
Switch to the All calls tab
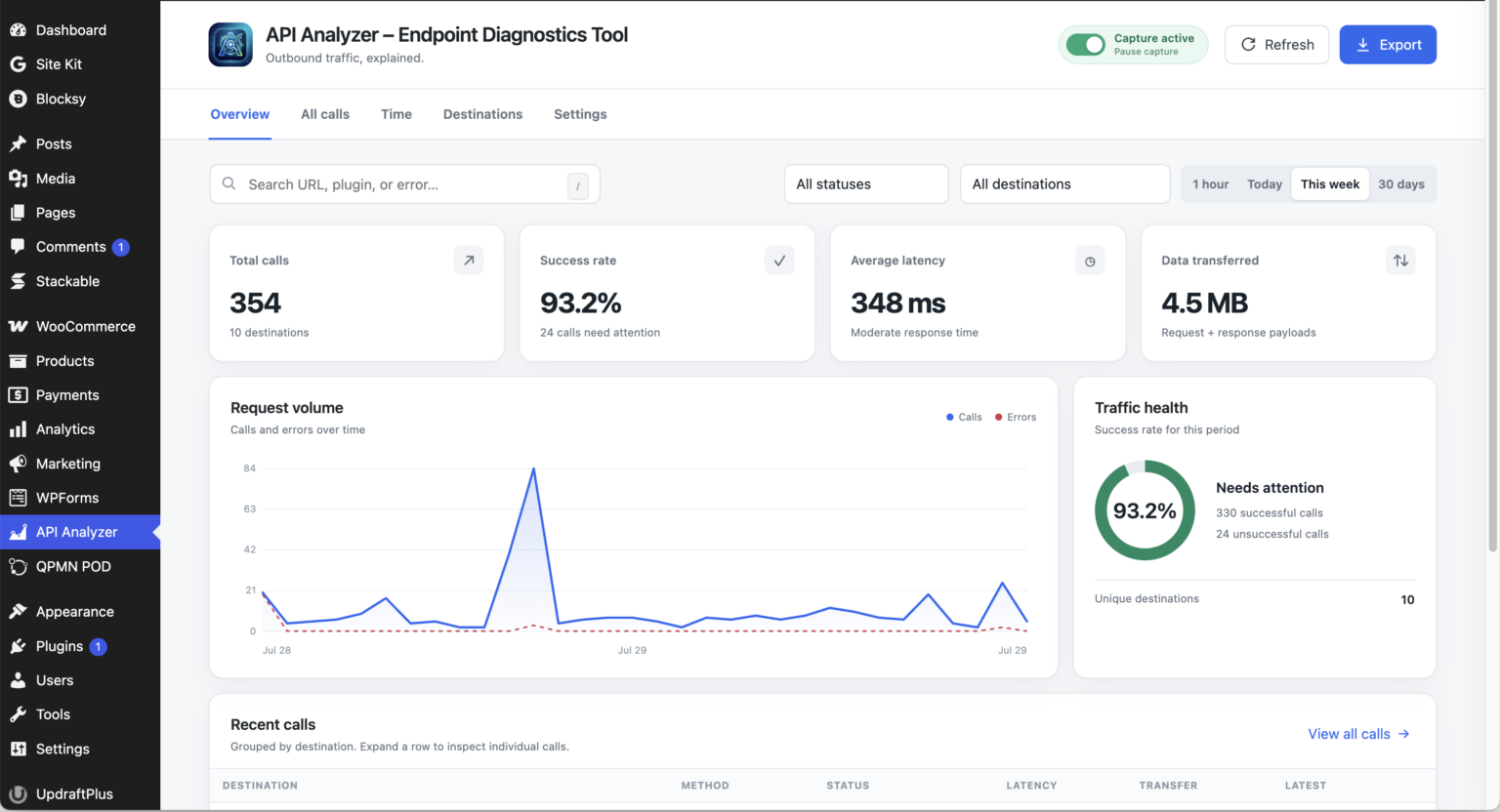325,114
